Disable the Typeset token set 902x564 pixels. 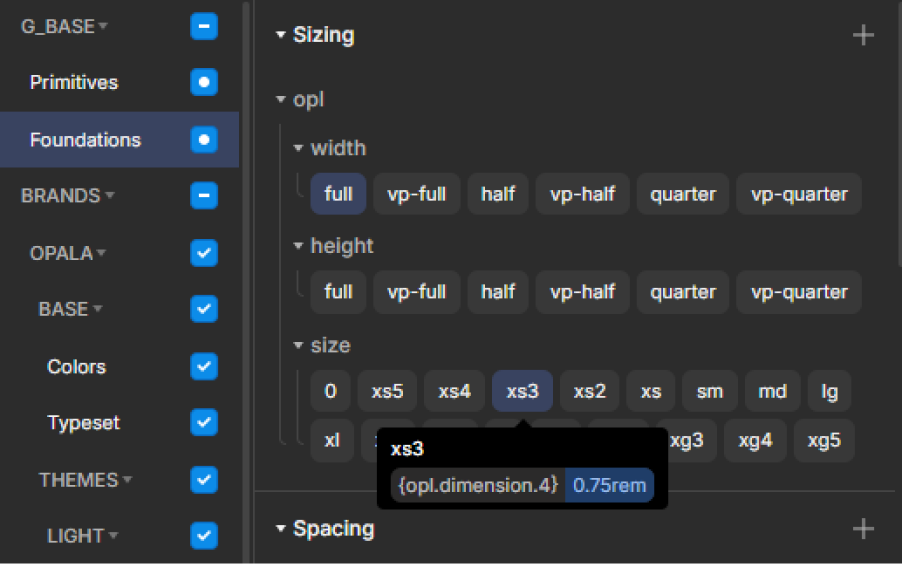pyautogui.click(x=204, y=423)
